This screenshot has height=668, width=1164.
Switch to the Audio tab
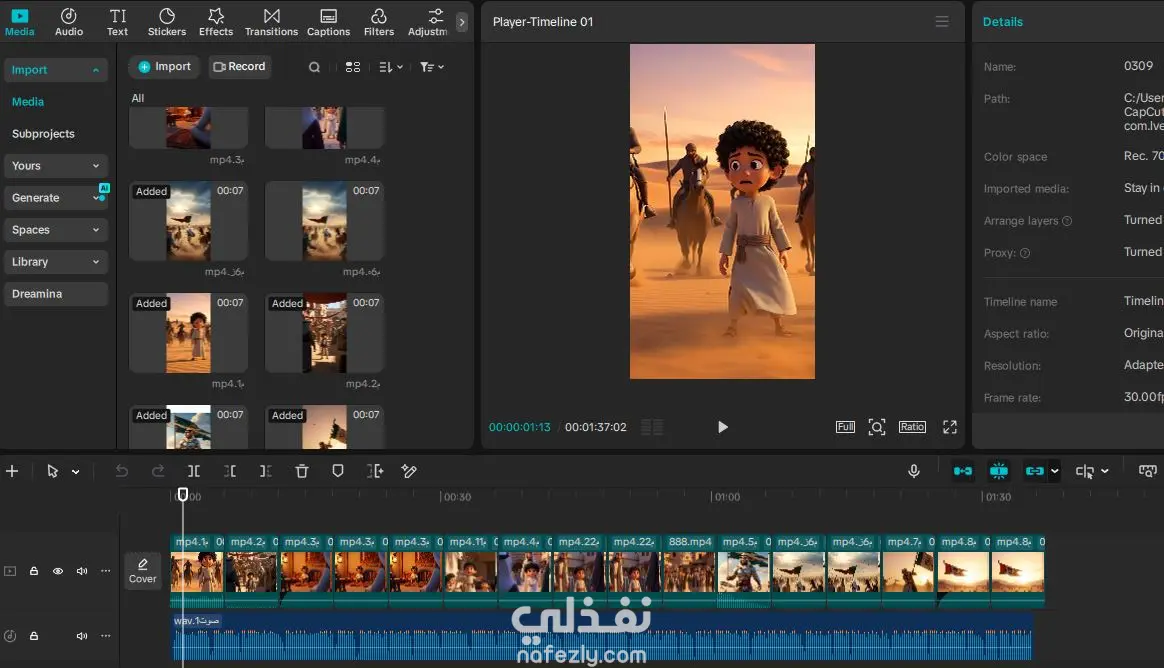click(x=69, y=22)
